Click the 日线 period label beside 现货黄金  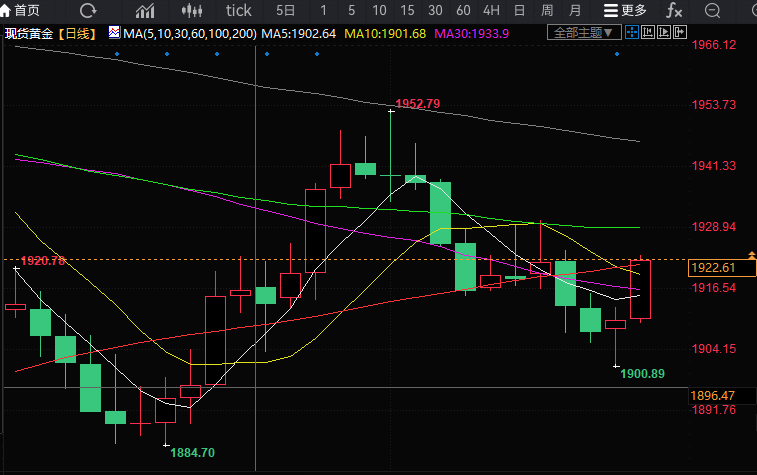coord(76,33)
